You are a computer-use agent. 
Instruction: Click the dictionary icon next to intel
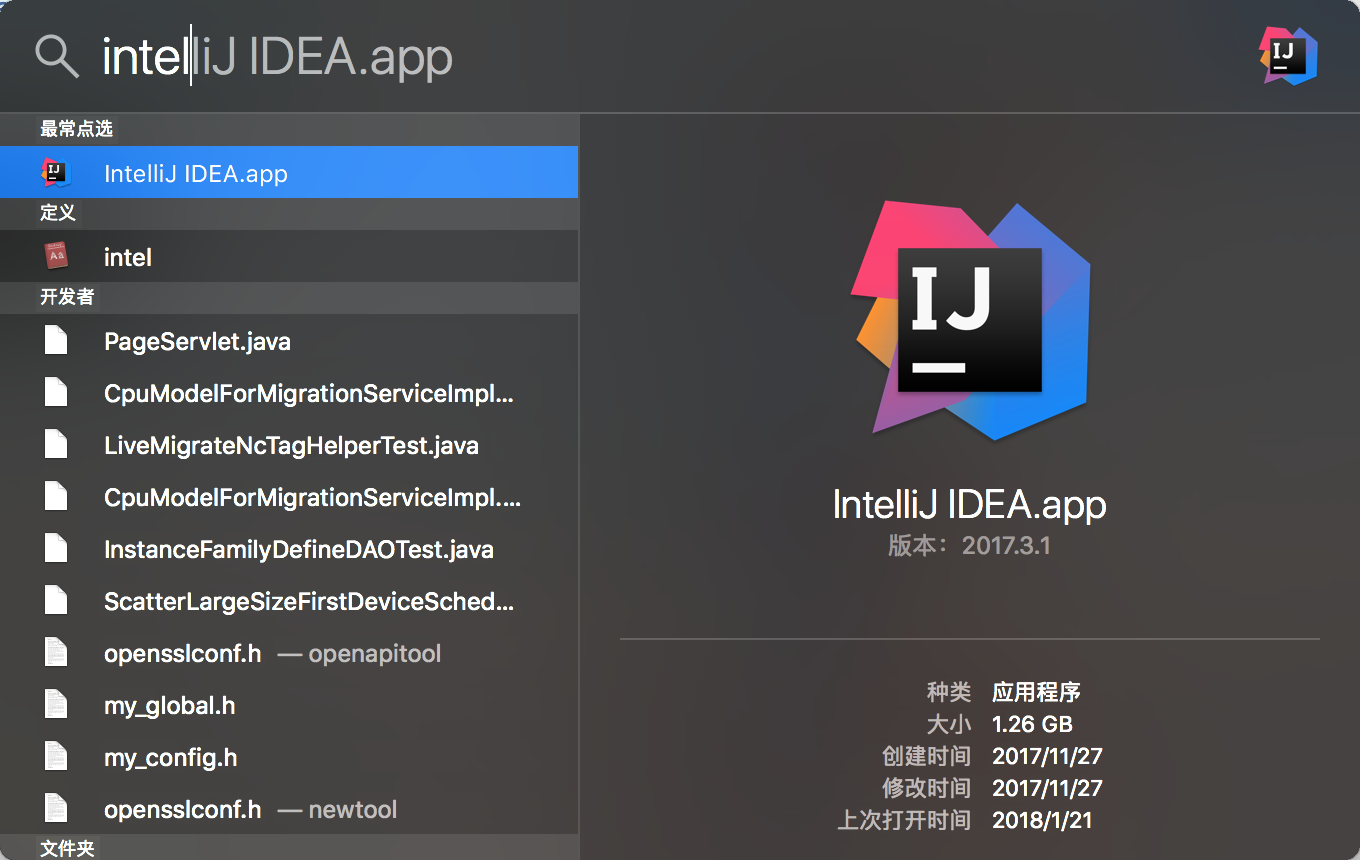click(x=56, y=256)
